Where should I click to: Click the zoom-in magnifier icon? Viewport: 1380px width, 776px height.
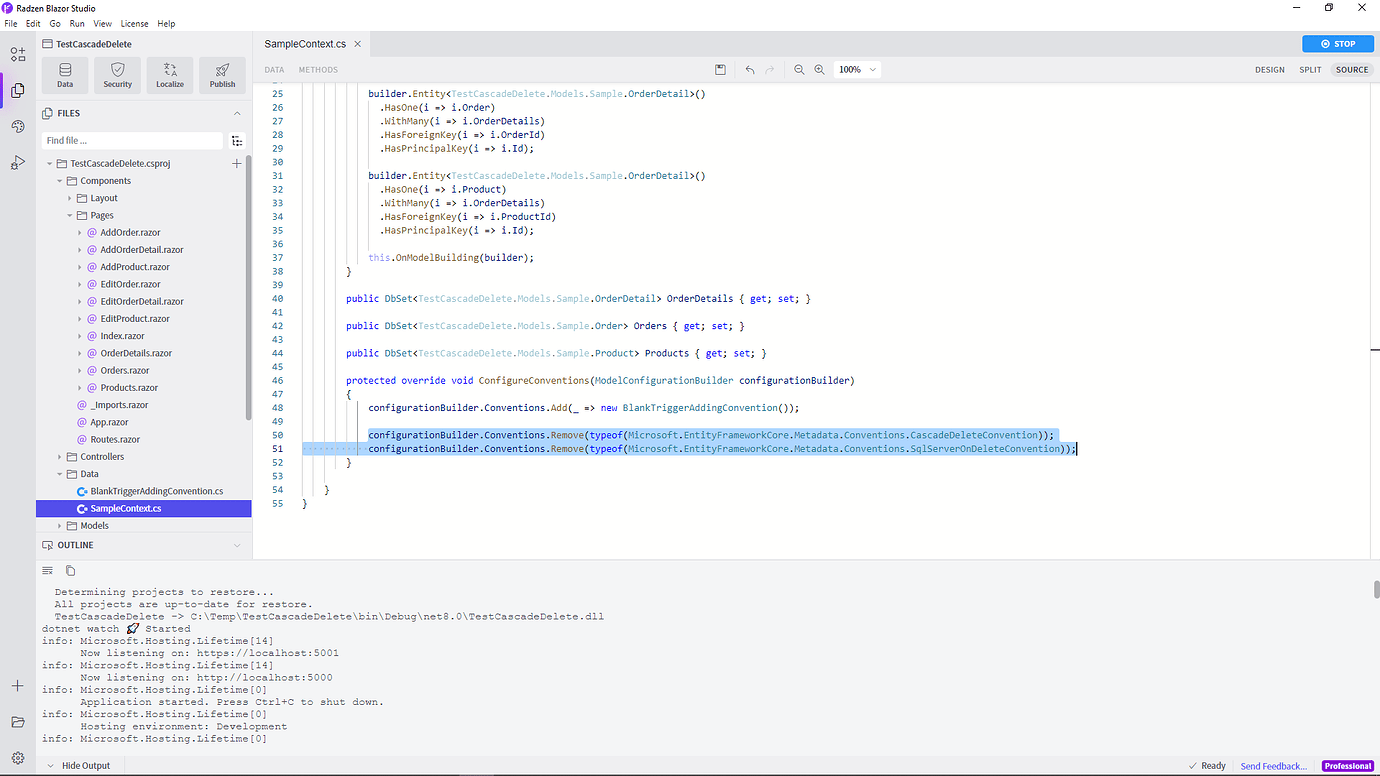point(819,69)
